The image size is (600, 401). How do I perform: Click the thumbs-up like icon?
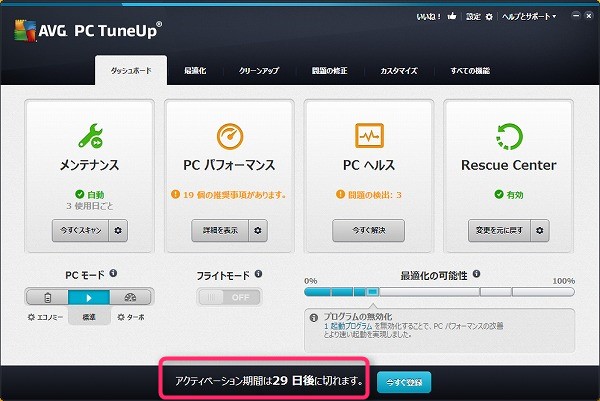tap(452, 16)
